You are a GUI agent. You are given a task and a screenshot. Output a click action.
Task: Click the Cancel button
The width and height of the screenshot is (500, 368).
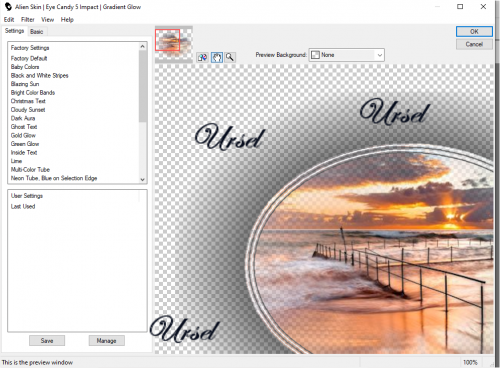tap(474, 44)
